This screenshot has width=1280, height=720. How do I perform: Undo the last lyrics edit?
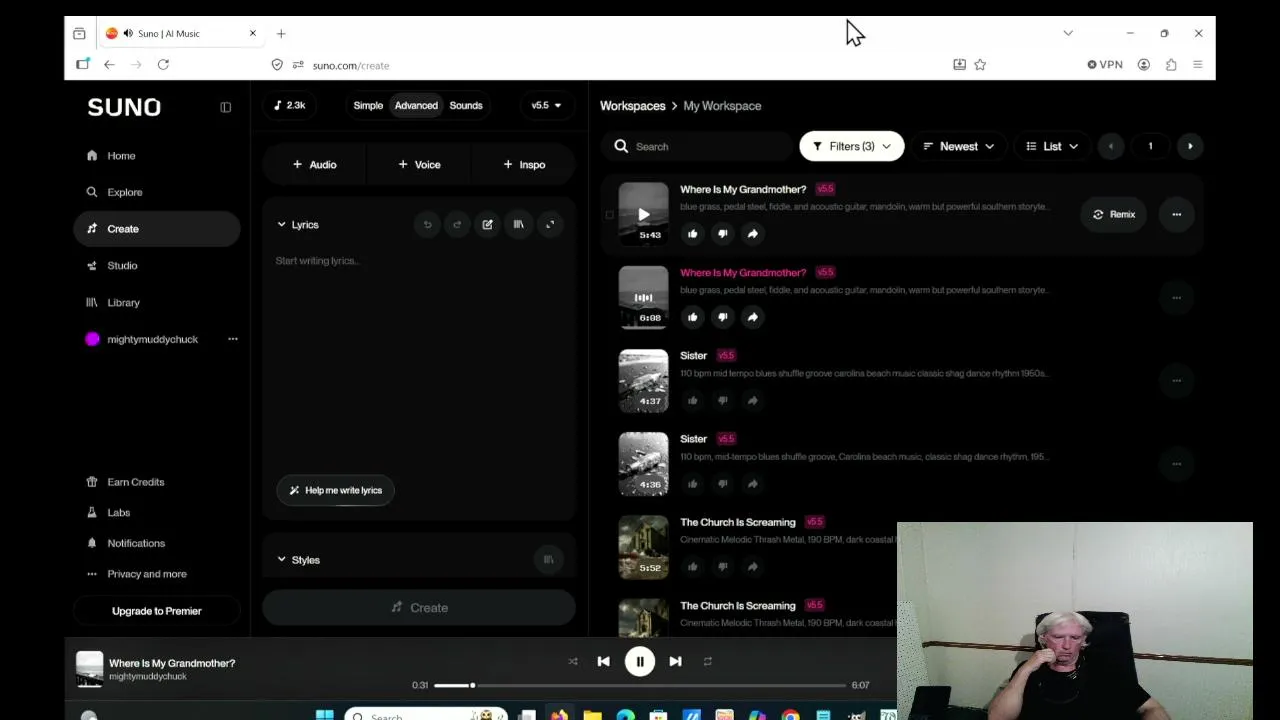pyautogui.click(x=427, y=224)
